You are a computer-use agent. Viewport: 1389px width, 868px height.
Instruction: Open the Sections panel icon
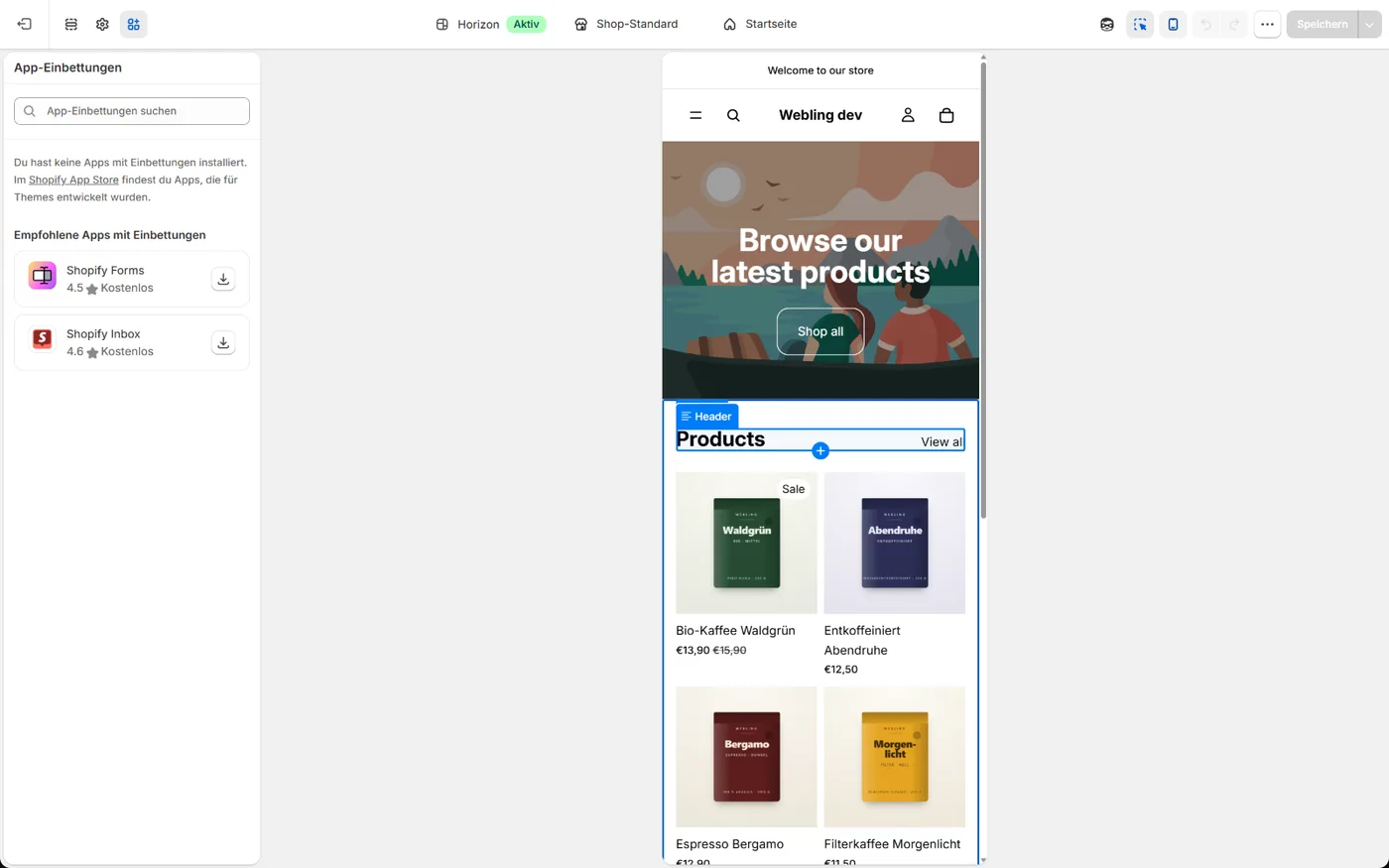coord(70,24)
